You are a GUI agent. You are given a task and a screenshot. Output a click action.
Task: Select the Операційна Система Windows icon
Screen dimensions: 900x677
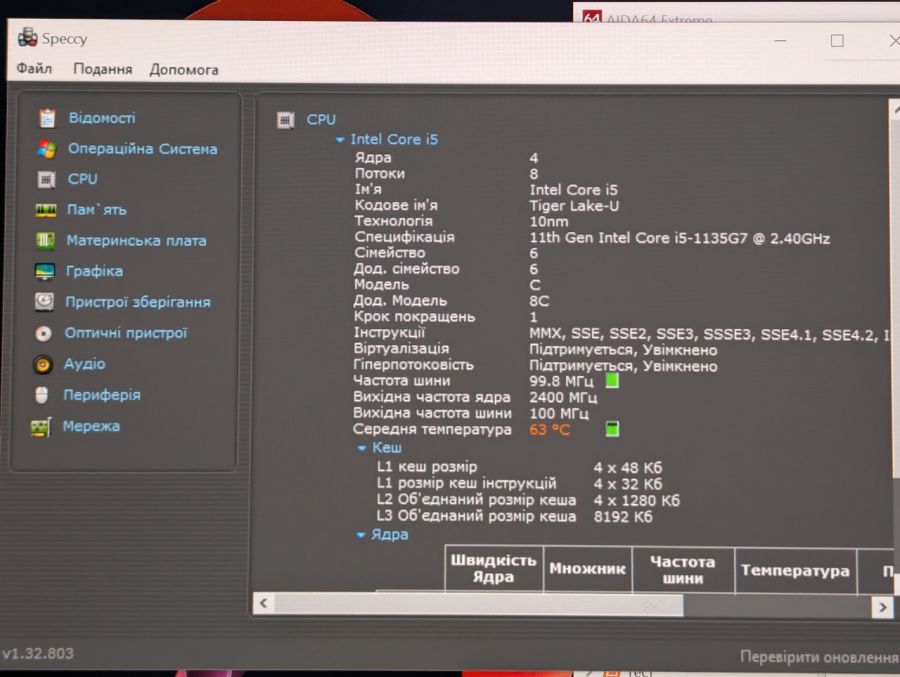click(46, 149)
